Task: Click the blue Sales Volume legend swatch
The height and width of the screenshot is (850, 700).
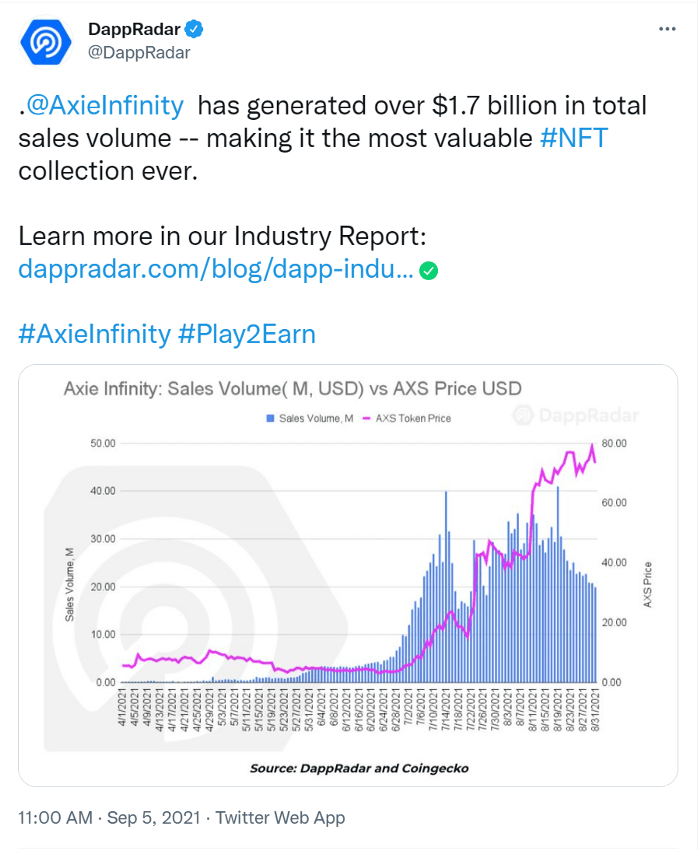Action: click(x=269, y=418)
